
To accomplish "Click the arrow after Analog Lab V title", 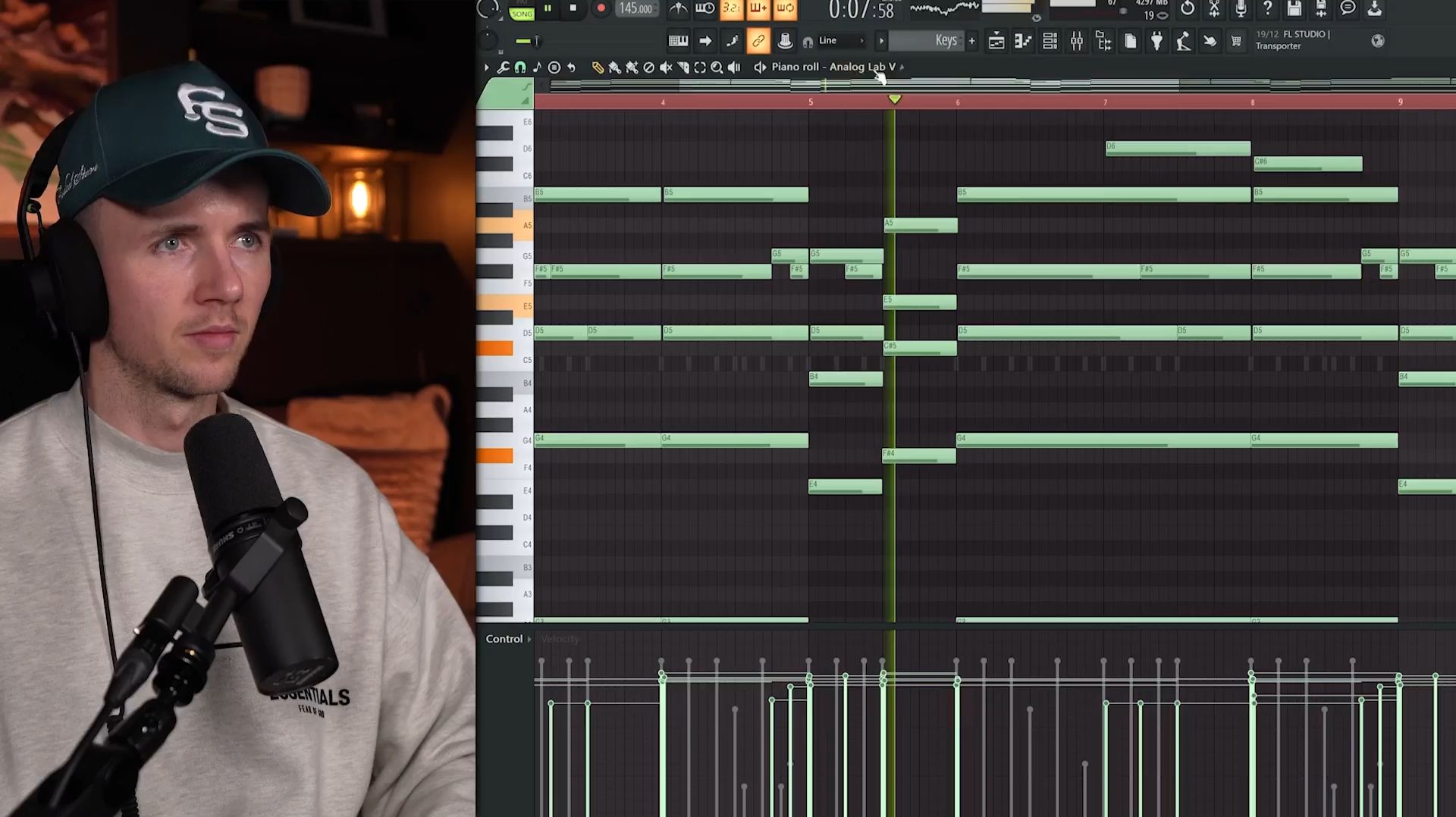I will point(902,67).
